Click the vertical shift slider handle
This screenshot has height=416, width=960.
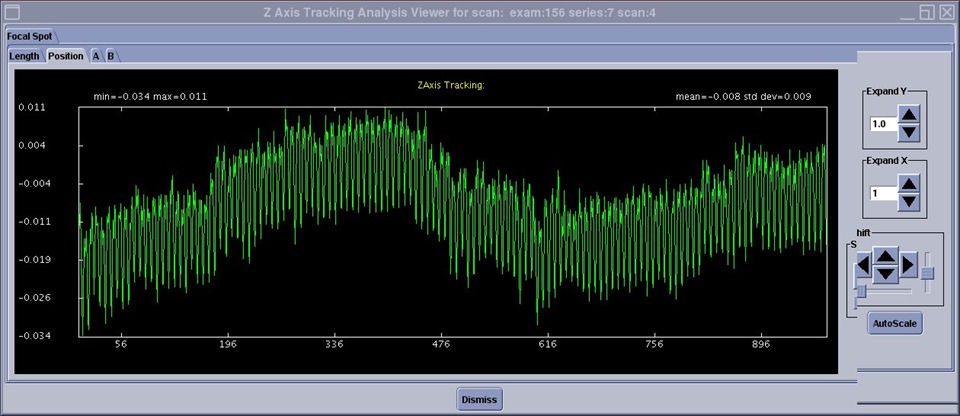[x=928, y=273]
